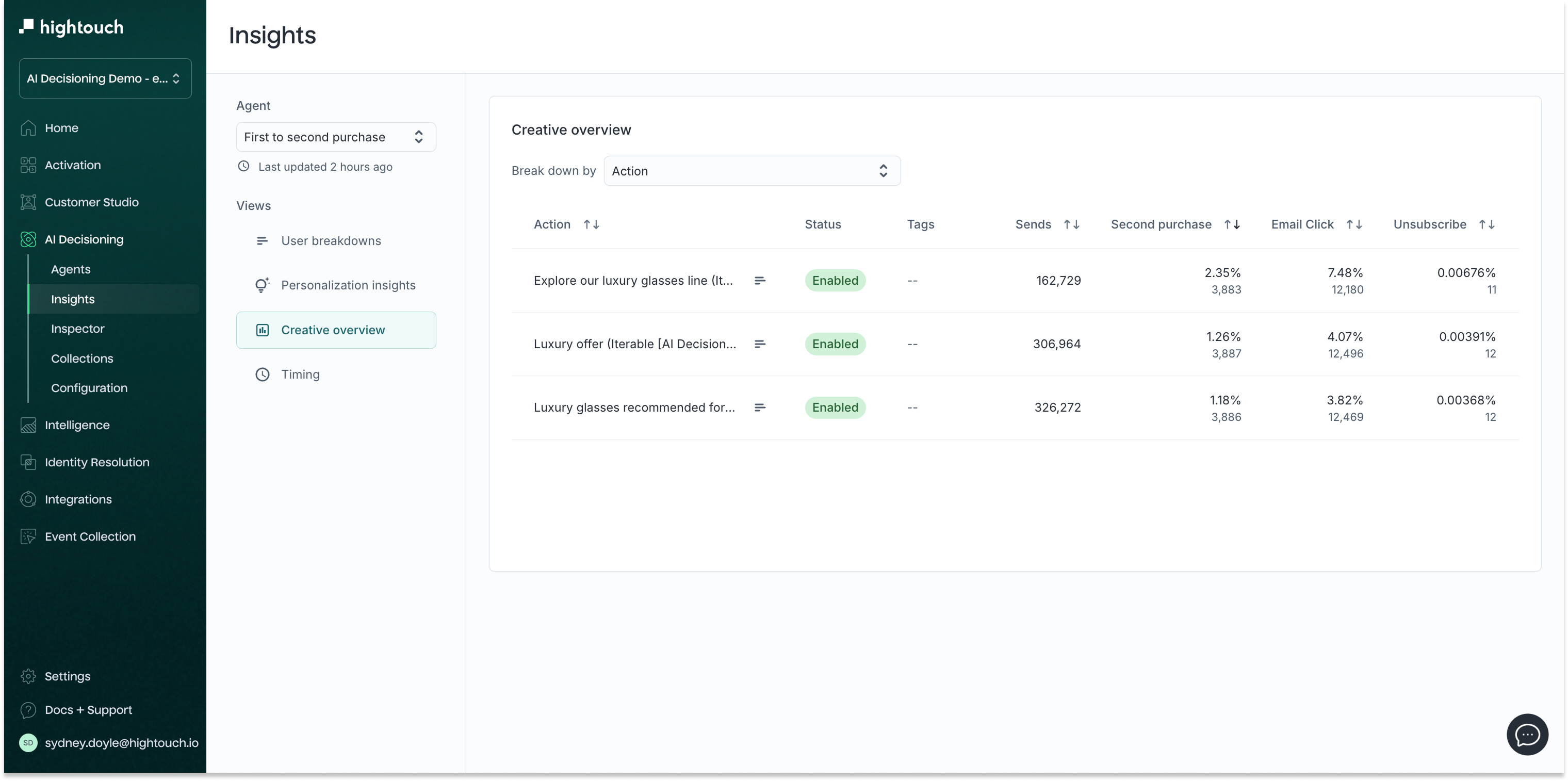Image resolution: width=1568 pixels, height=781 pixels.
Task: Click Enabled badge in Luxury glasses recommended row
Action: pos(835,407)
